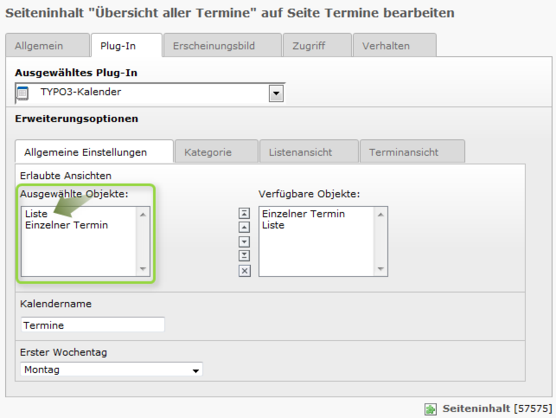Move selected item to top icon

click(244, 213)
